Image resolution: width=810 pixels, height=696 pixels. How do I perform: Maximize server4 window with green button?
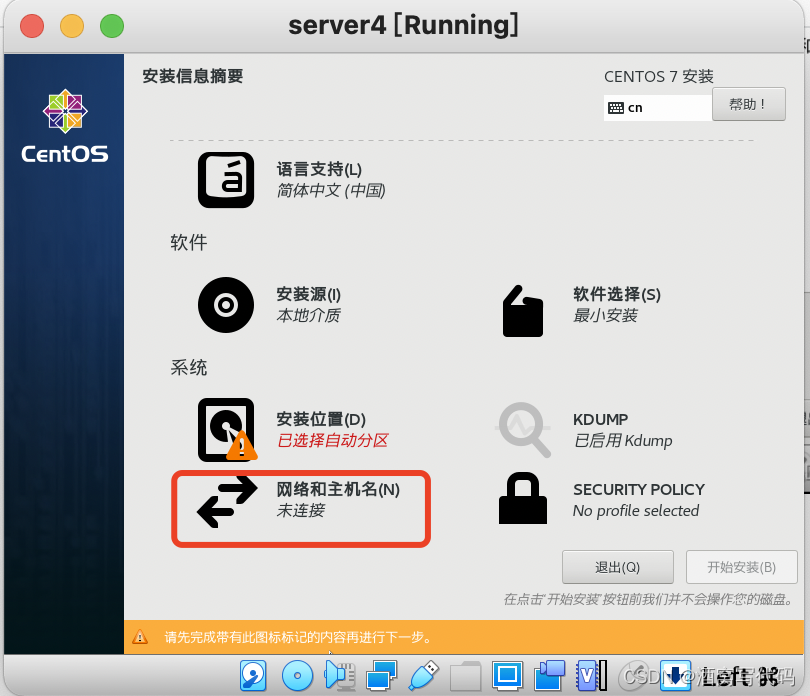(x=112, y=26)
